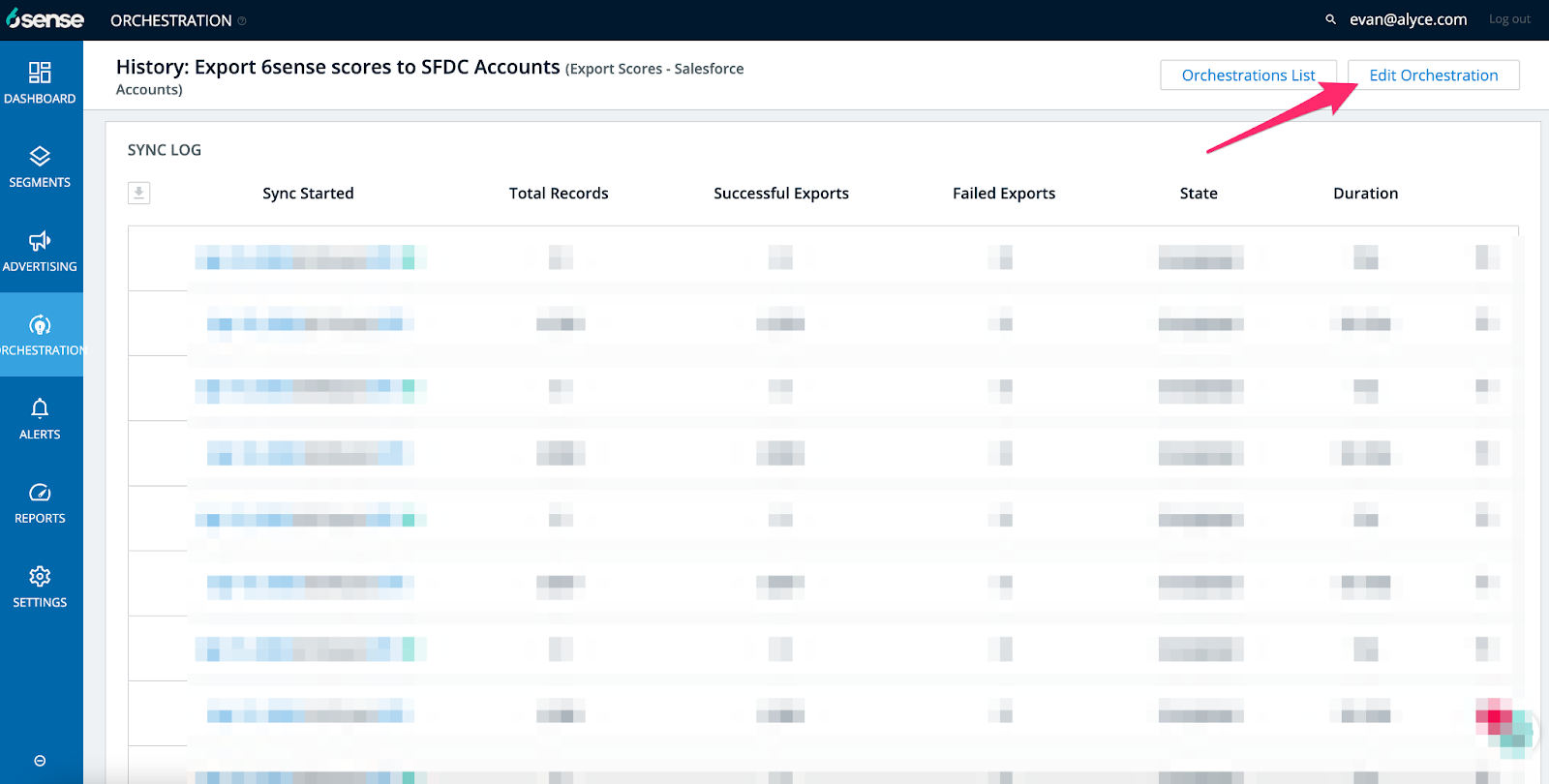Go to Reports in the sidebar

pos(40,503)
